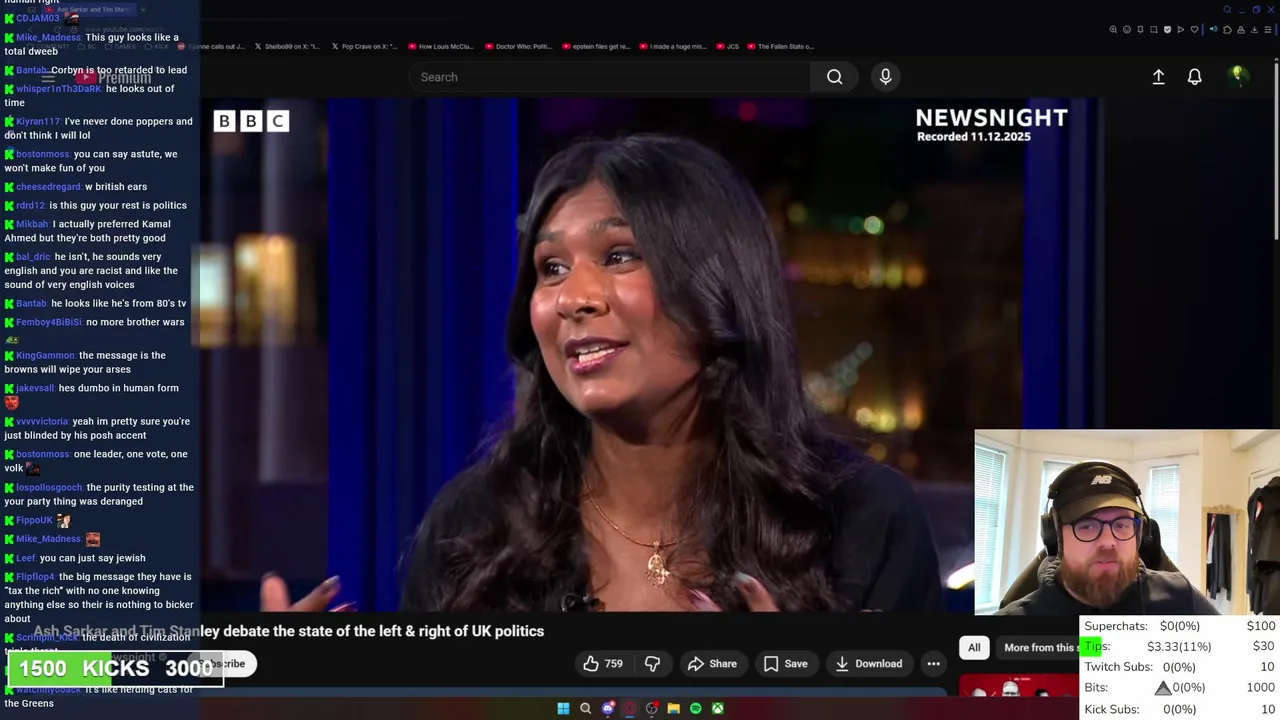
Task: Focus the YouTube Search field
Action: pyautogui.click(x=610, y=77)
